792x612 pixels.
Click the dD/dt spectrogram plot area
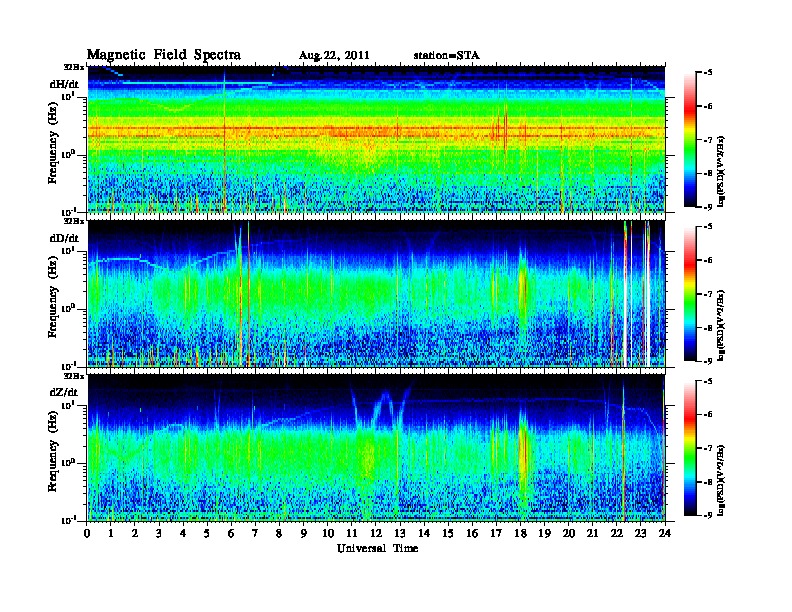click(376, 294)
